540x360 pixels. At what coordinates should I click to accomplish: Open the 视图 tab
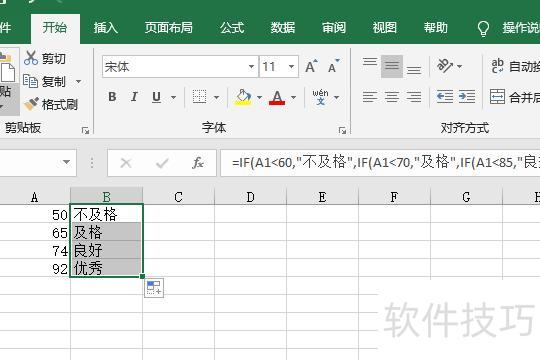point(385,28)
